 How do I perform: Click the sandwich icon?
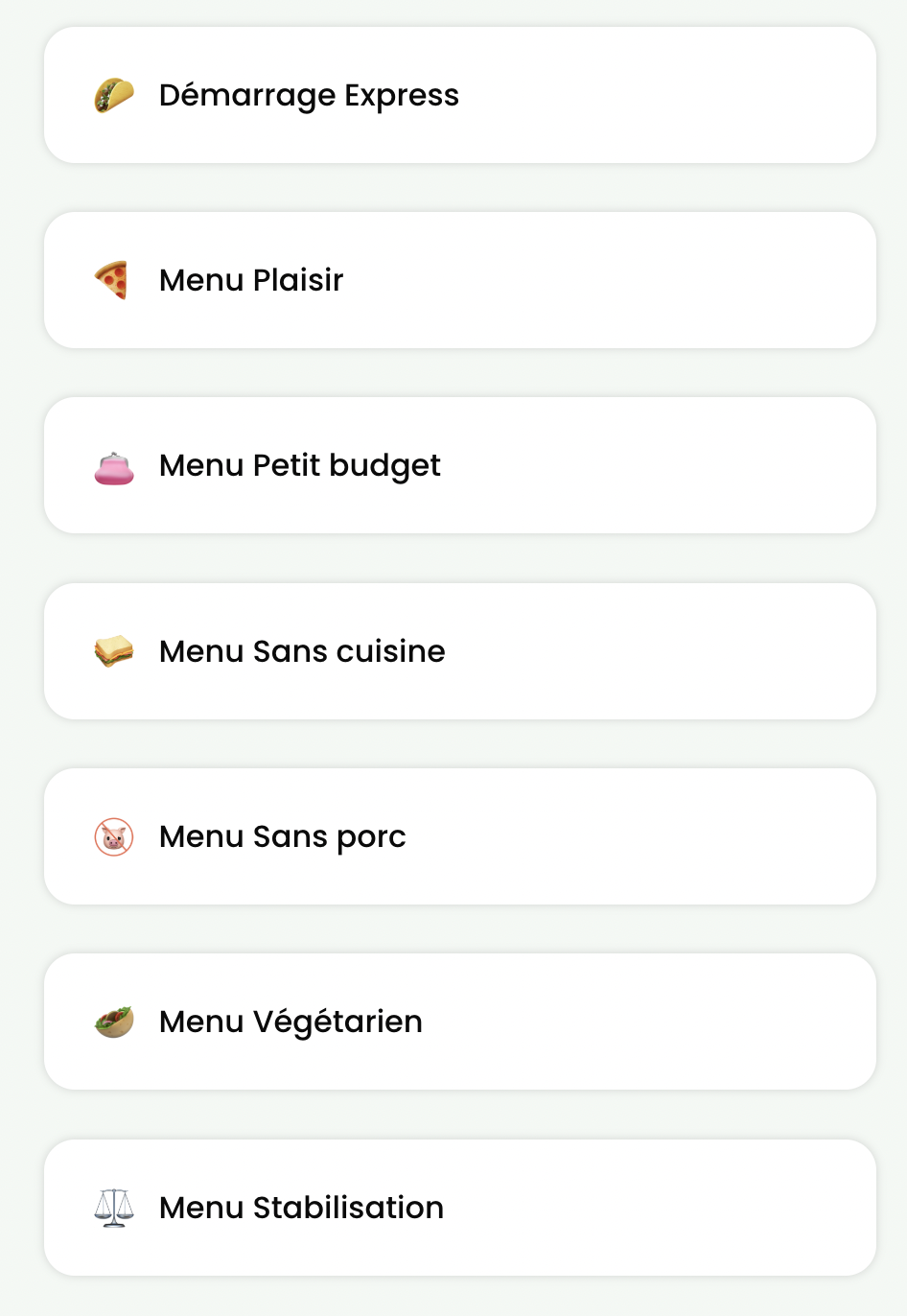pos(114,651)
